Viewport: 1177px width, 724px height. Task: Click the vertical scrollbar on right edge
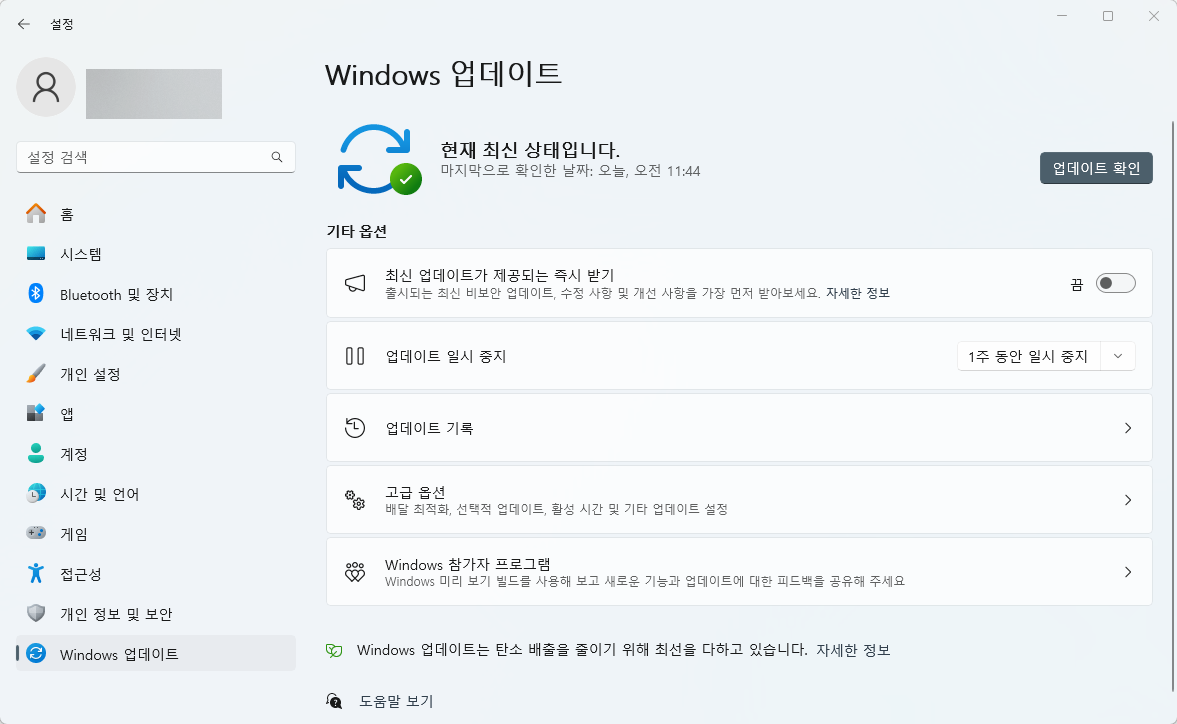click(1172, 405)
